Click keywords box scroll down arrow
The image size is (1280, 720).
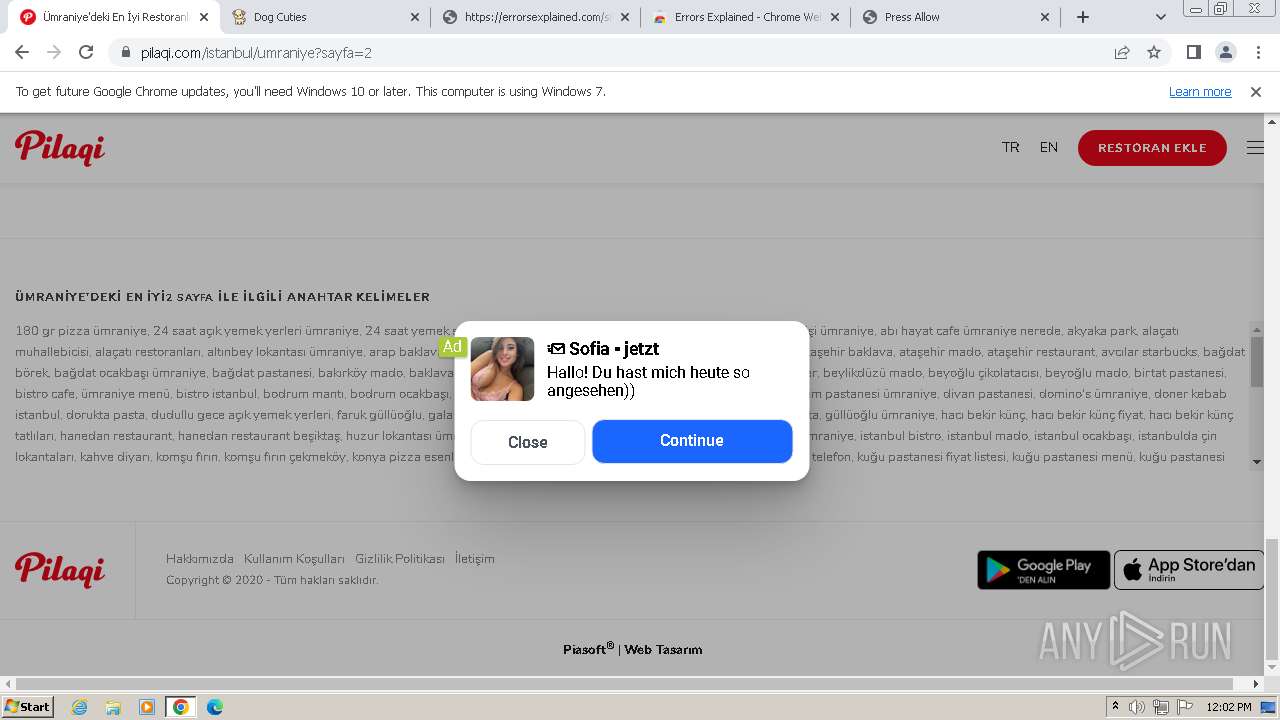click(x=1257, y=461)
